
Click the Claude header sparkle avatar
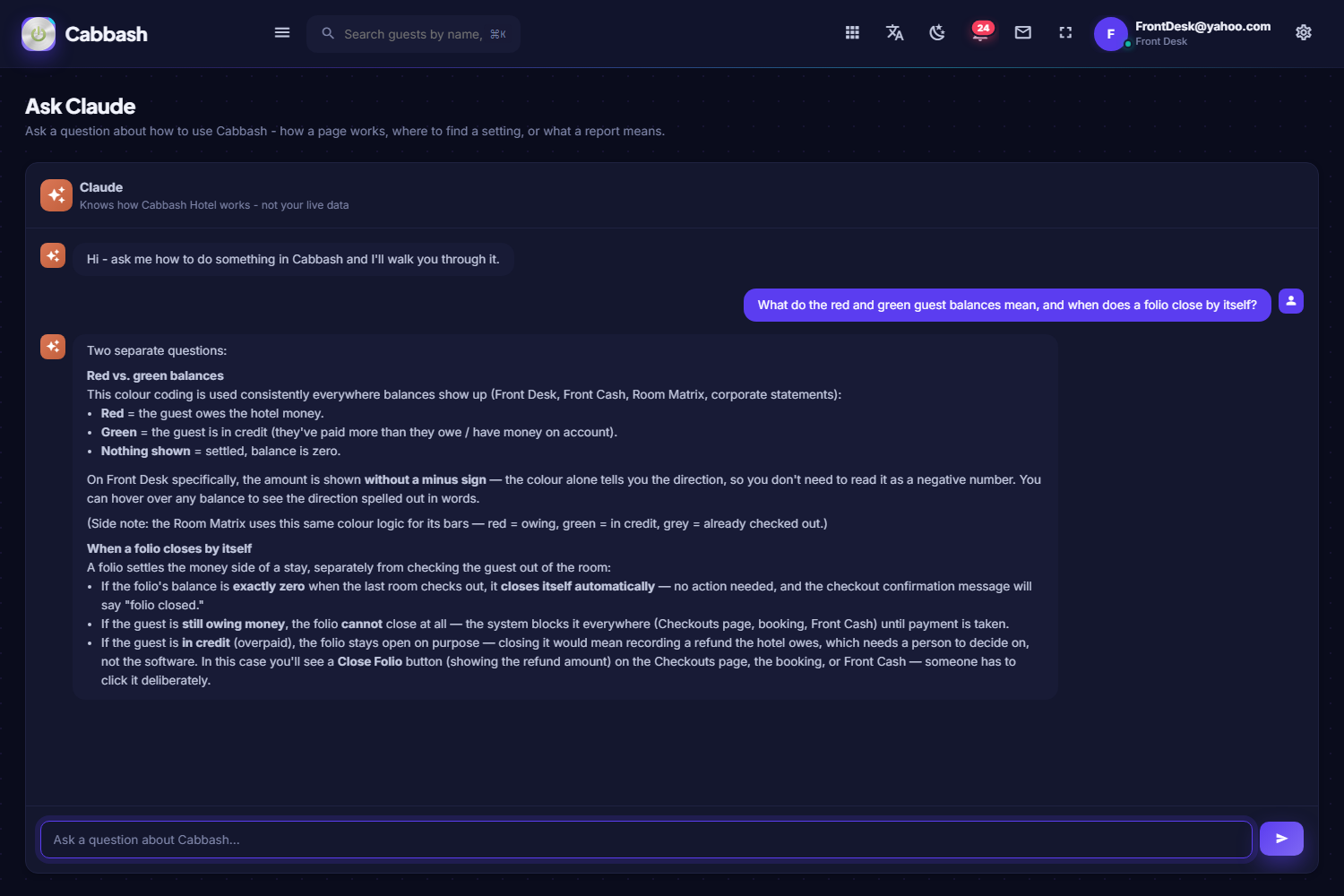tap(56, 194)
